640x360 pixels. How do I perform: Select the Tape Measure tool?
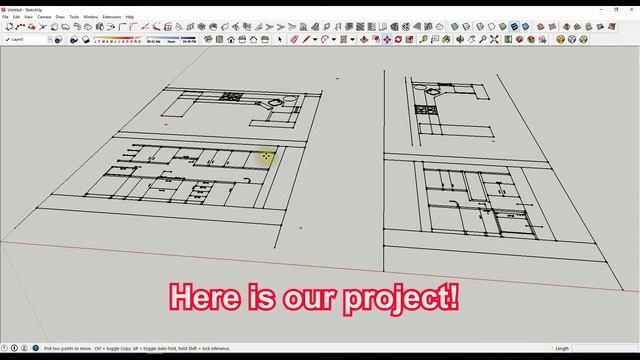(x=423, y=40)
